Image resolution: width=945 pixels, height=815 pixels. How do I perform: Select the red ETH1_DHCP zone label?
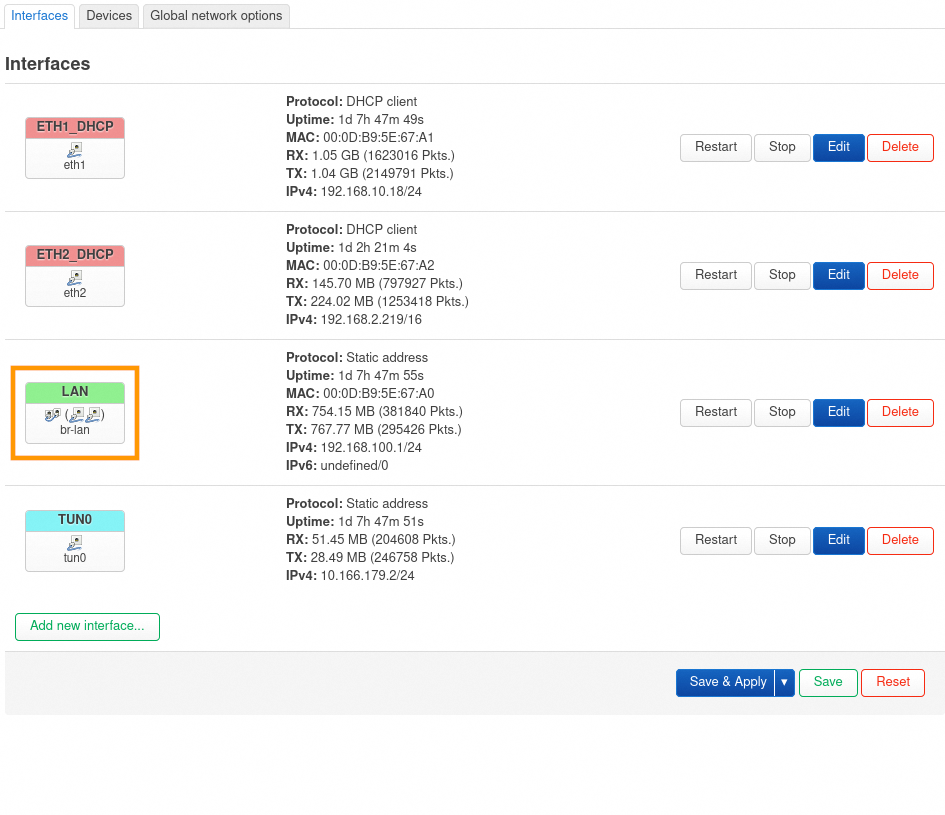[75, 127]
